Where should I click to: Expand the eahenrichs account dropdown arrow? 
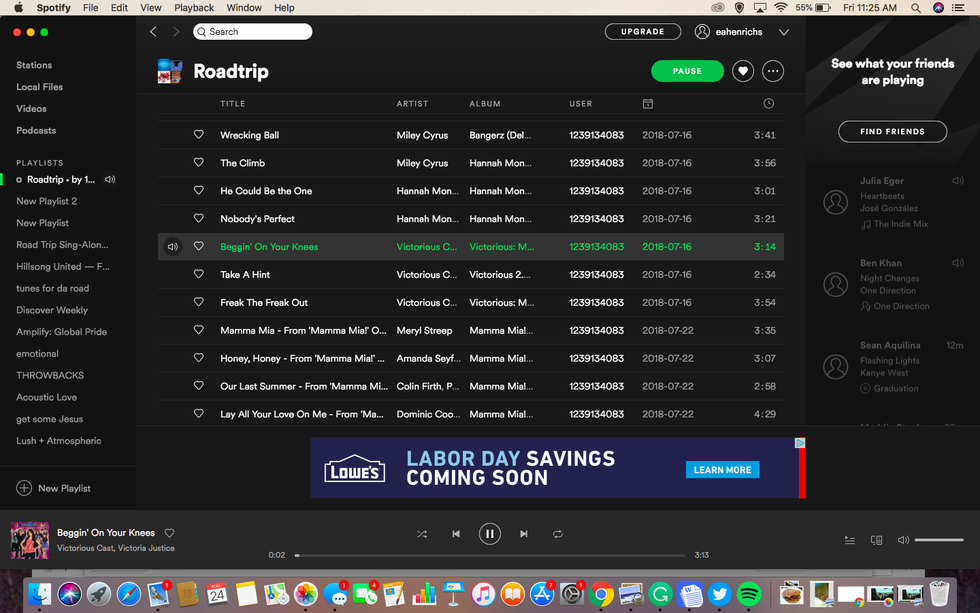coord(784,32)
